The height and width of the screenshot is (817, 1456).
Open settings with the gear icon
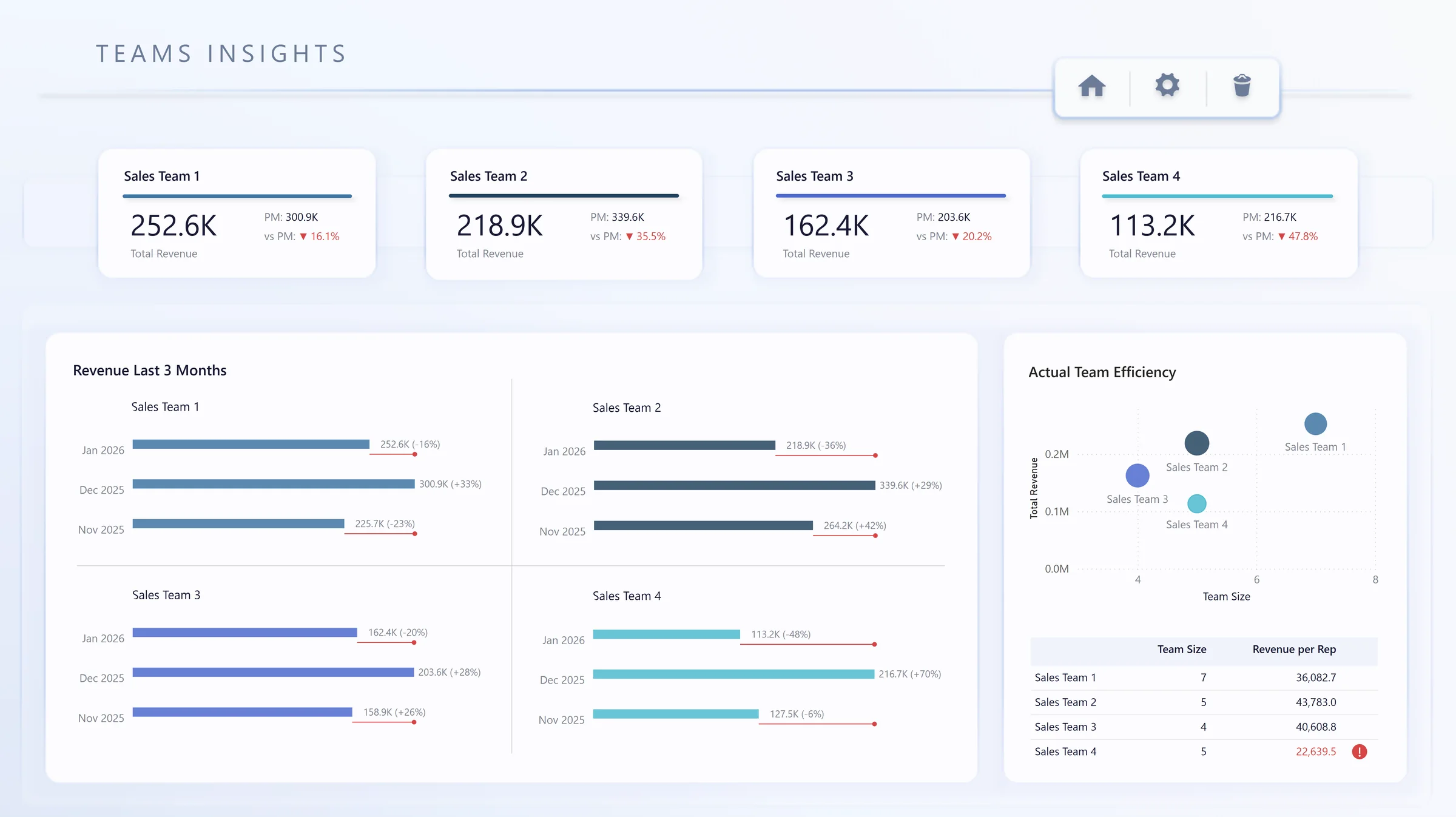1167,85
